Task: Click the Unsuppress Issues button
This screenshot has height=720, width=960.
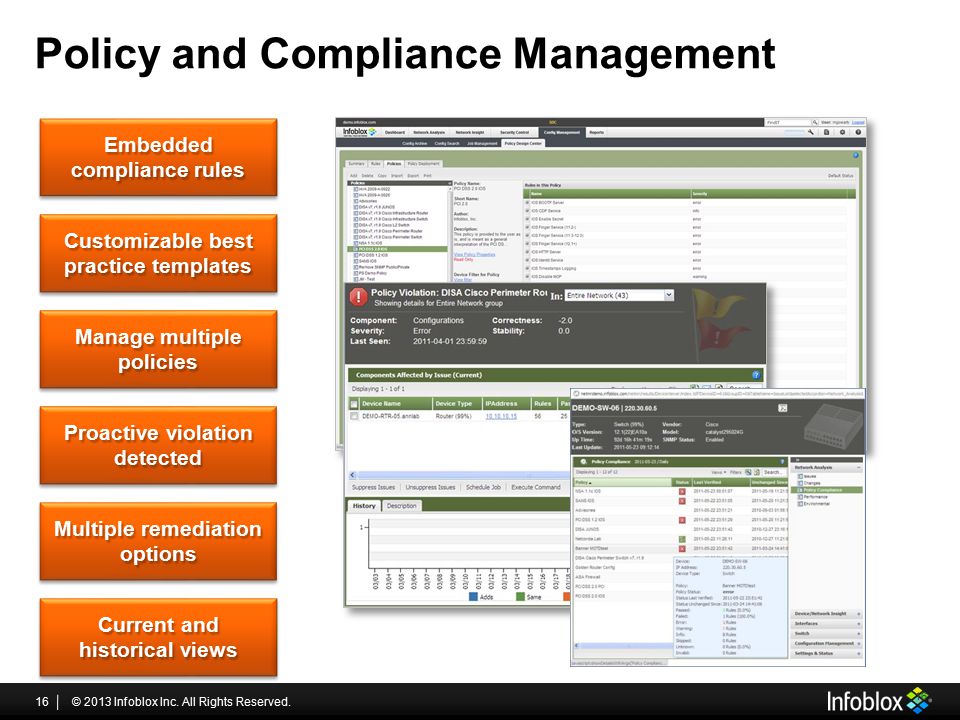Action: click(x=430, y=487)
